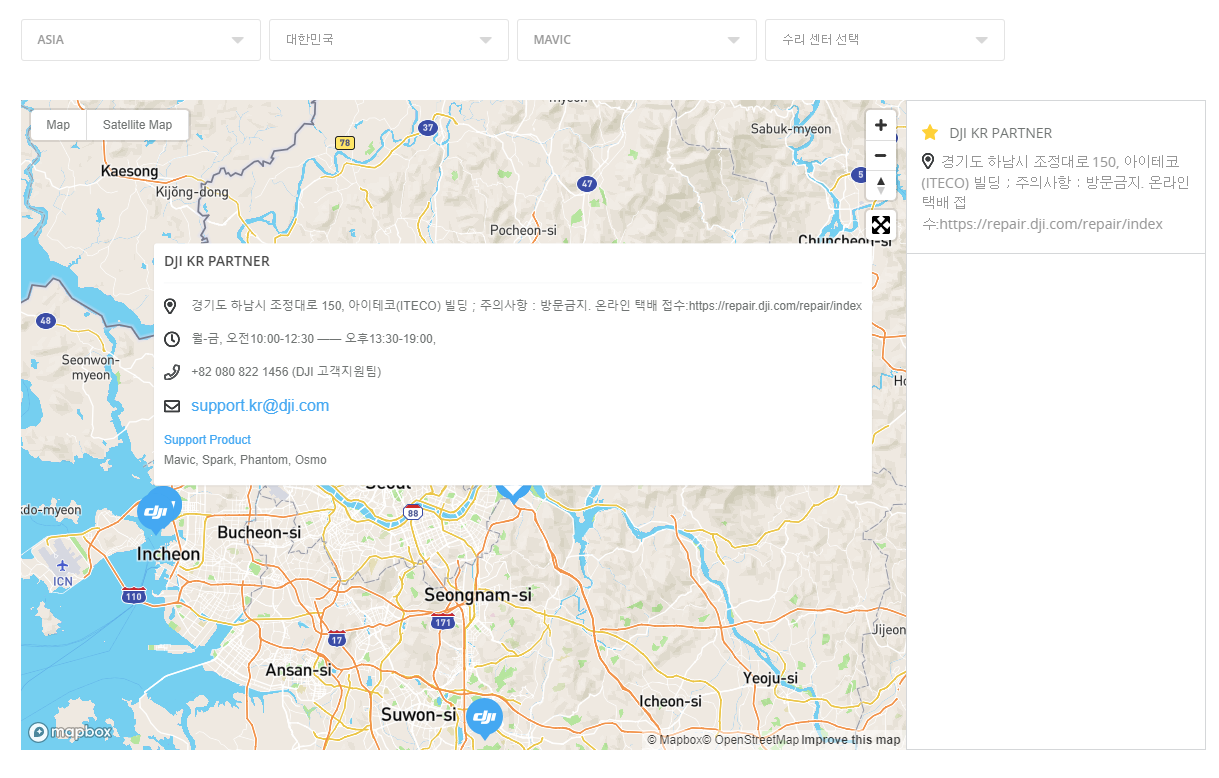
Task: Open the Mapbox logo link
Action: 70,732
